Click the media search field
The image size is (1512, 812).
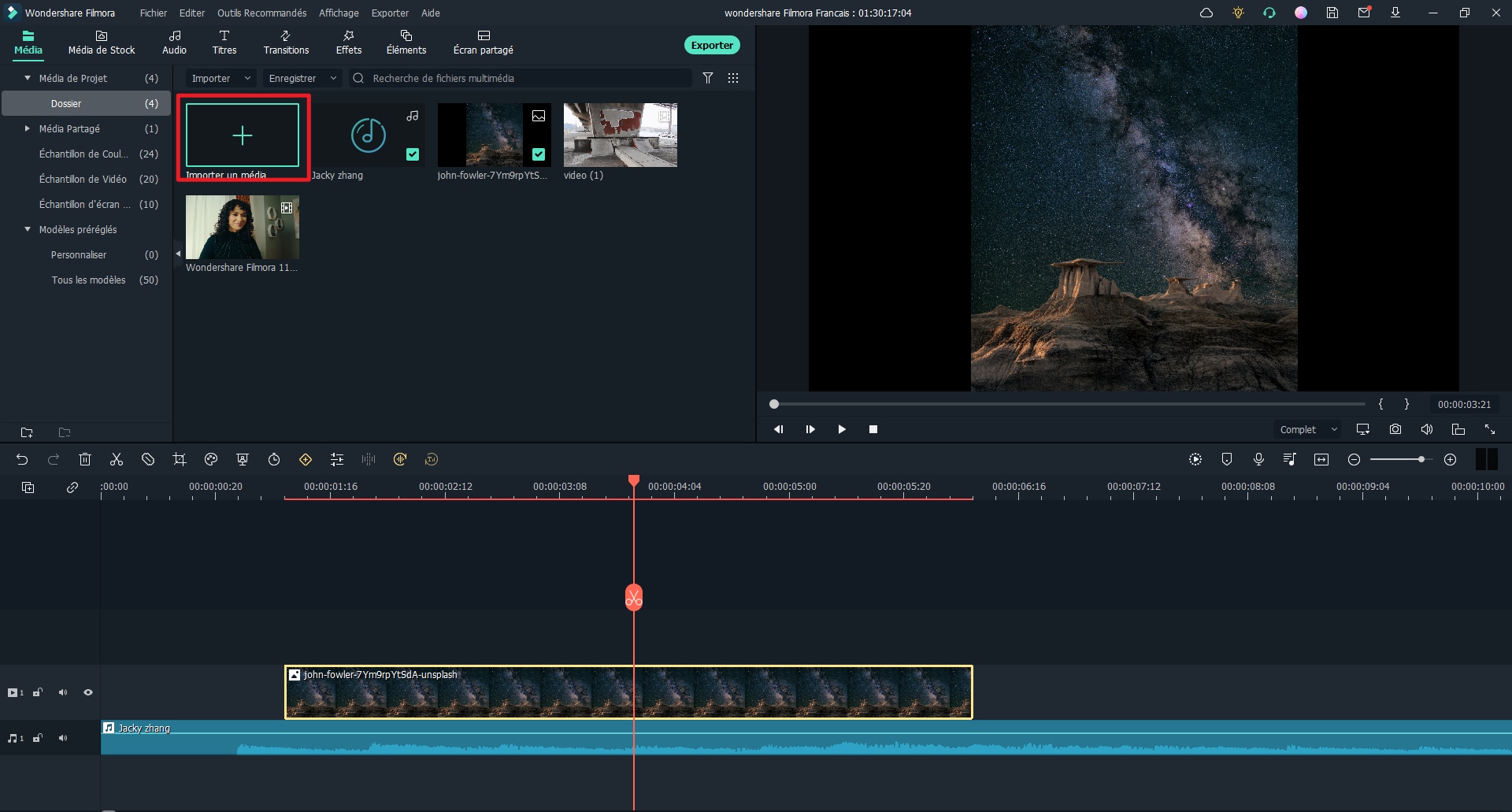(x=521, y=78)
